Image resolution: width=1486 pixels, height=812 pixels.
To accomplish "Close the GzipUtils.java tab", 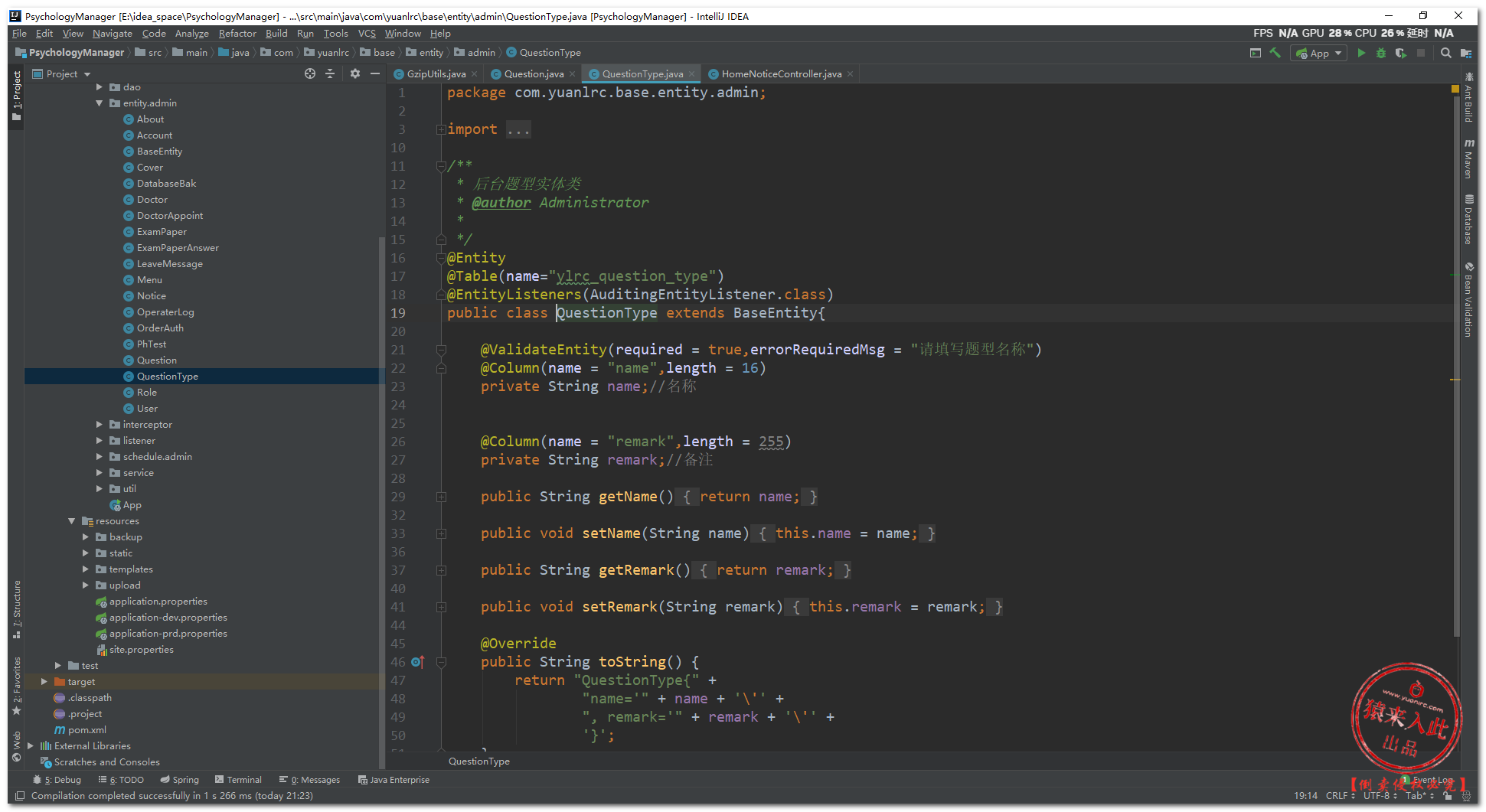I will coord(475,74).
